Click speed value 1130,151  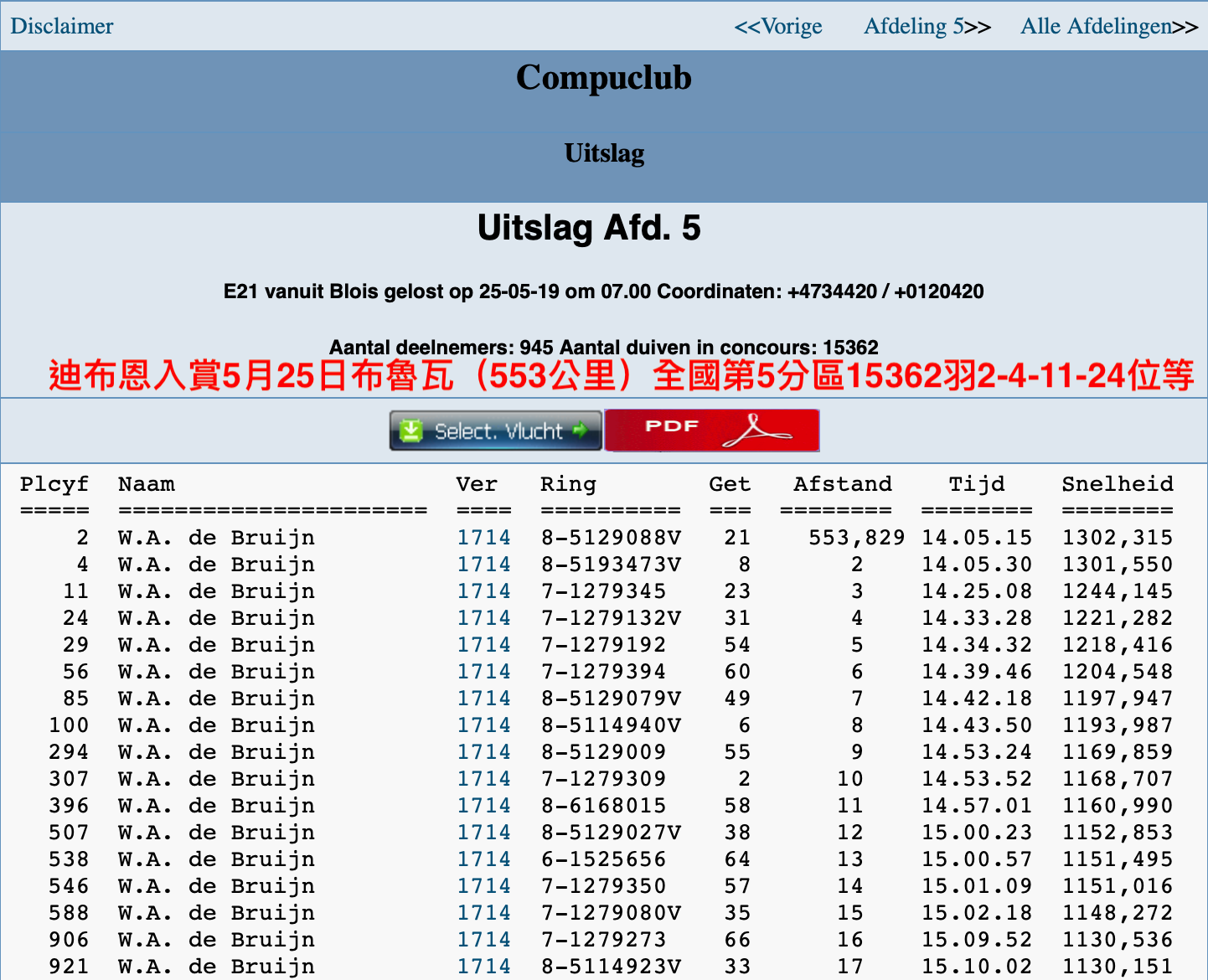click(x=1118, y=967)
